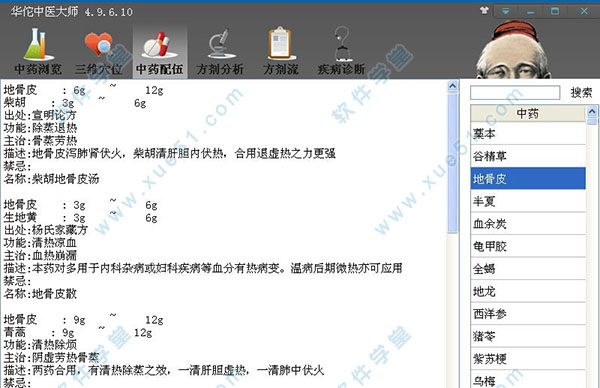Select 龟甲胶 in the herb list
The image size is (600, 388).
tap(528, 246)
